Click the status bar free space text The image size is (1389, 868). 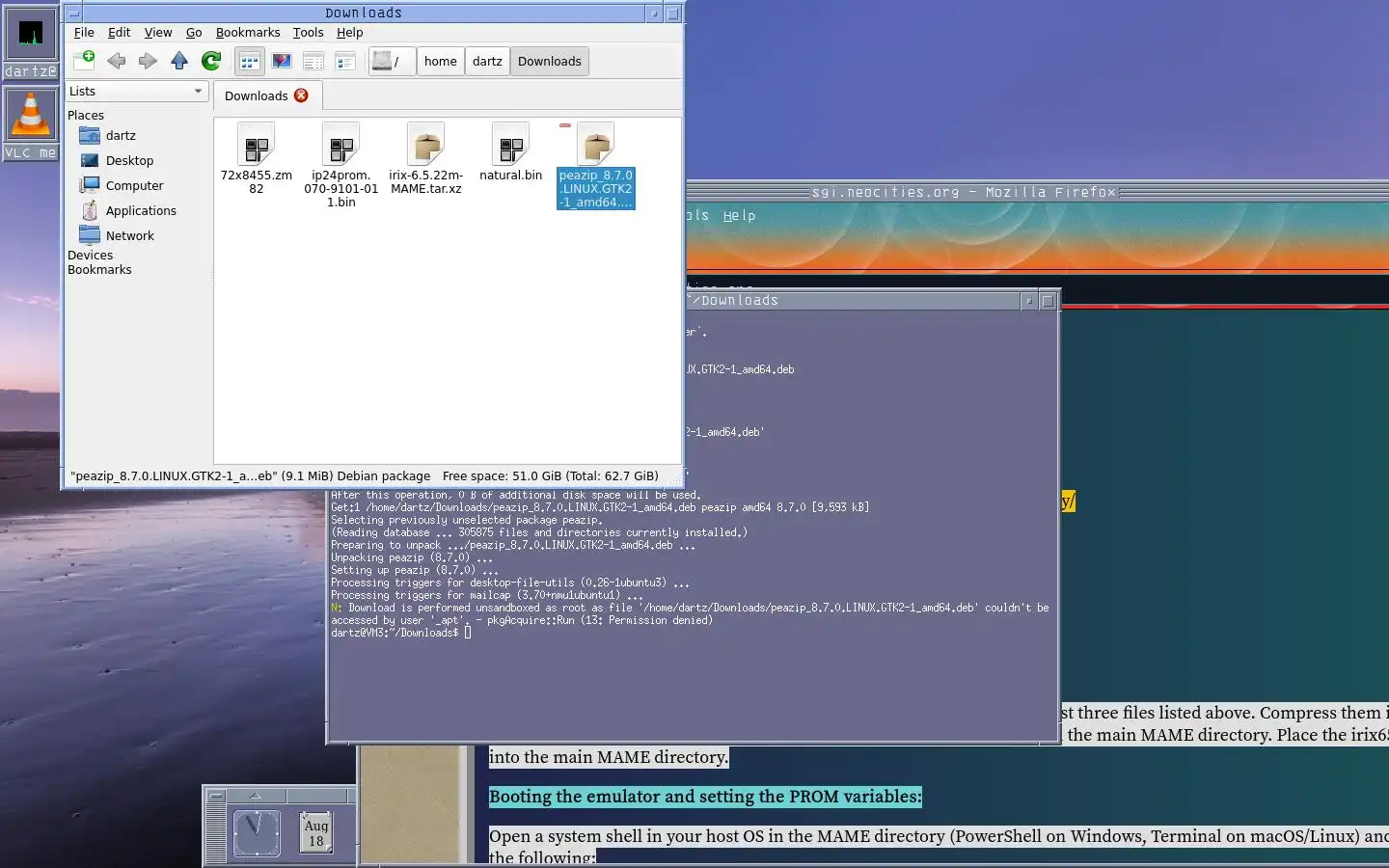pyautogui.click(x=551, y=476)
